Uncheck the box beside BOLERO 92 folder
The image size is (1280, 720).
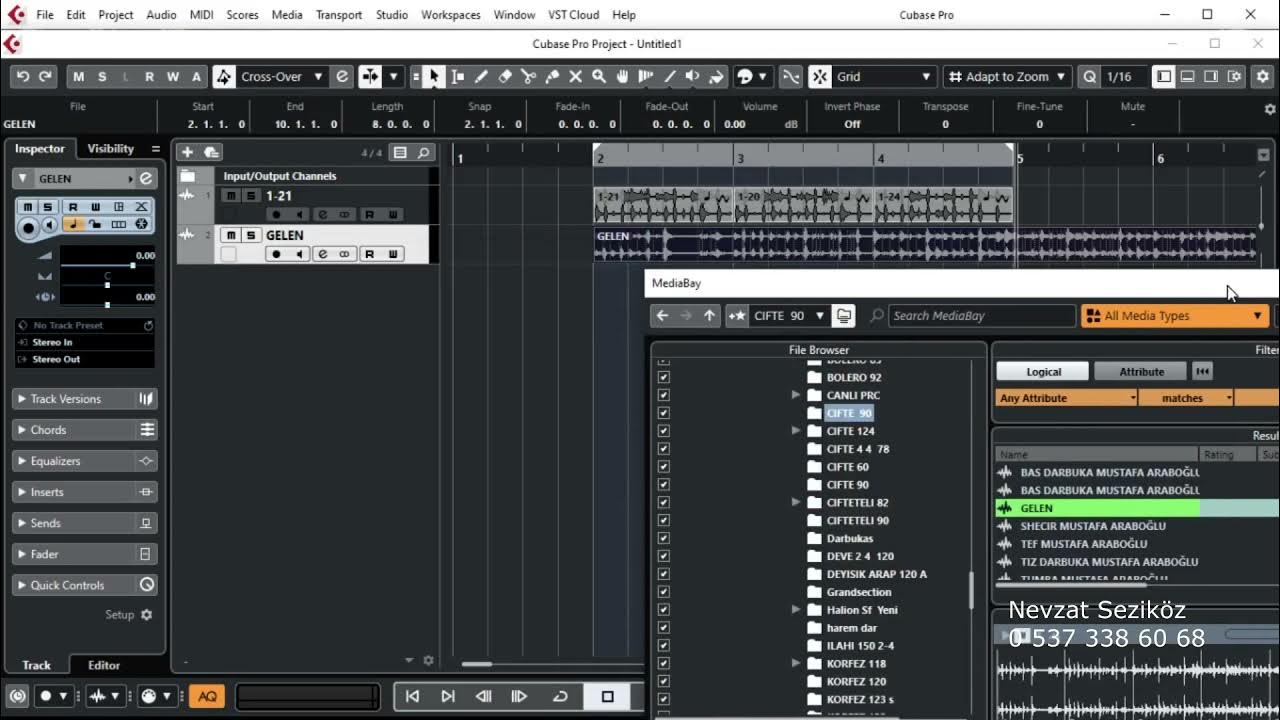[x=663, y=377]
